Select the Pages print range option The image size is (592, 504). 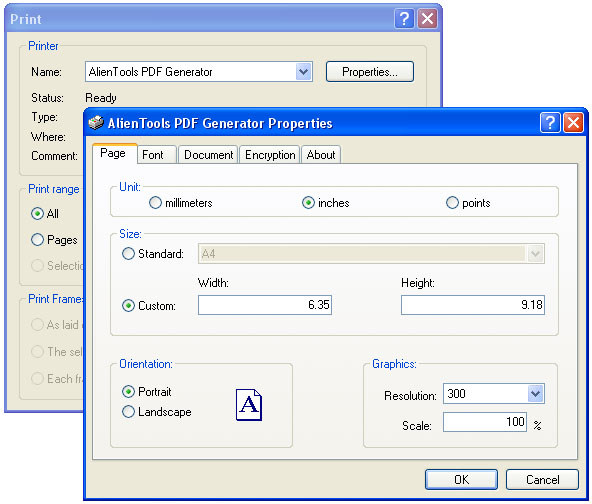(x=37, y=239)
